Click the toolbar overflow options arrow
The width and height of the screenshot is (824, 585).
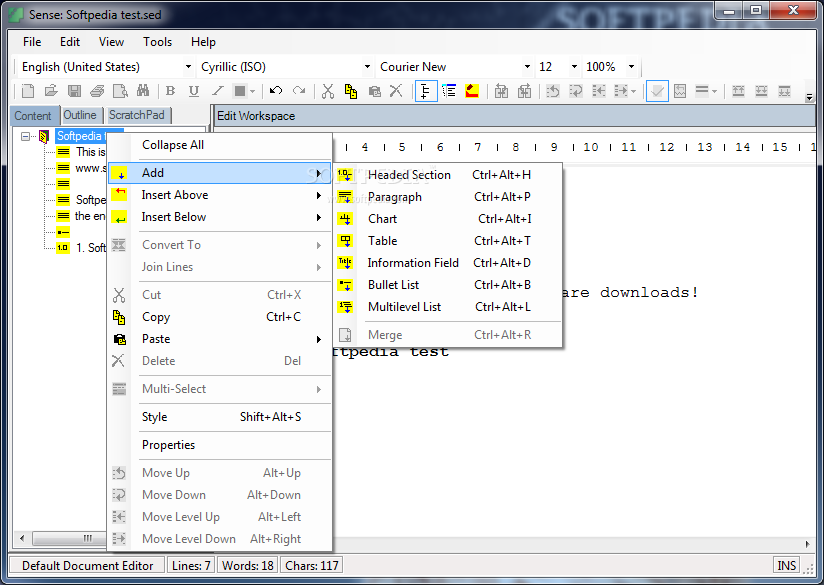point(809,97)
